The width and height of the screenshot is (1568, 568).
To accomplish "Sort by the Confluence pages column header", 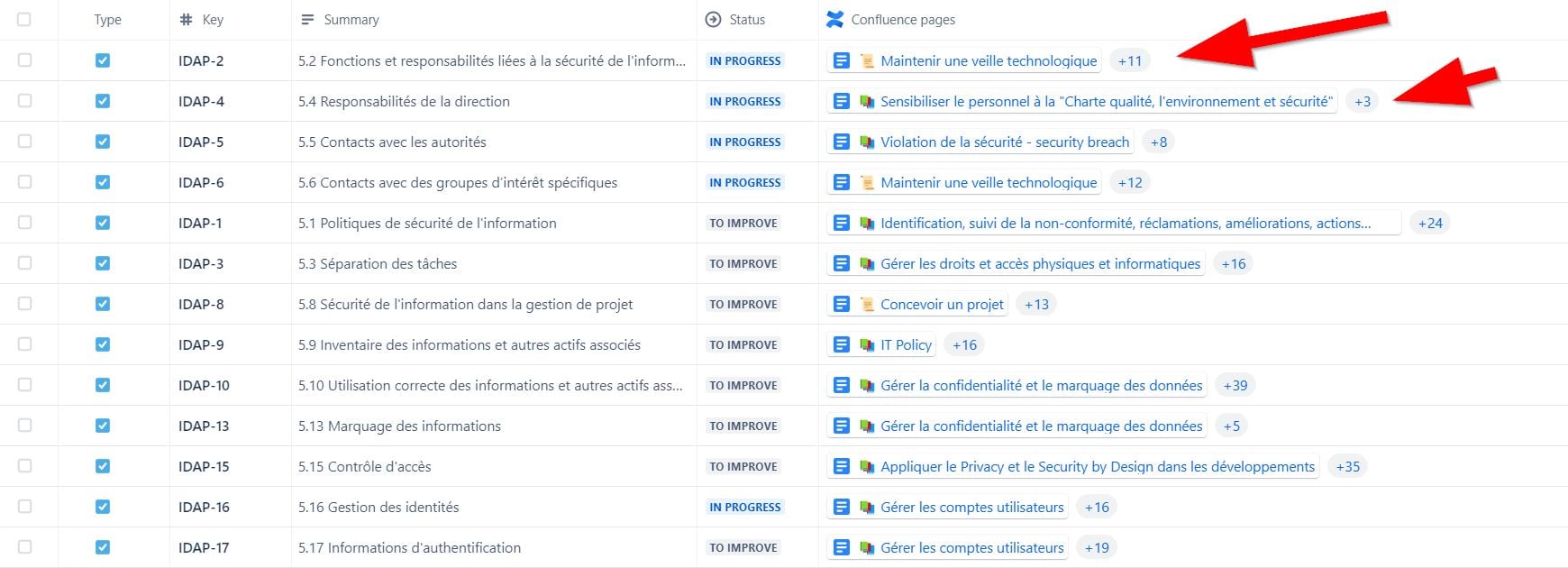I will point(903,19).
